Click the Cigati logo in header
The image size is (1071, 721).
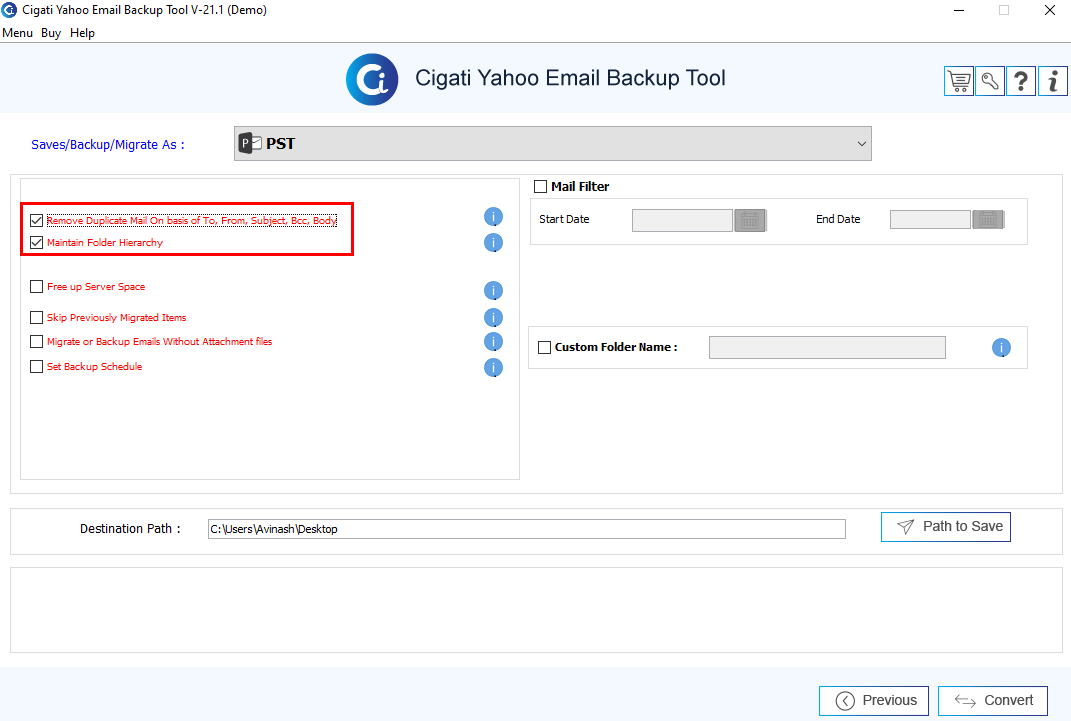[372, 80]
